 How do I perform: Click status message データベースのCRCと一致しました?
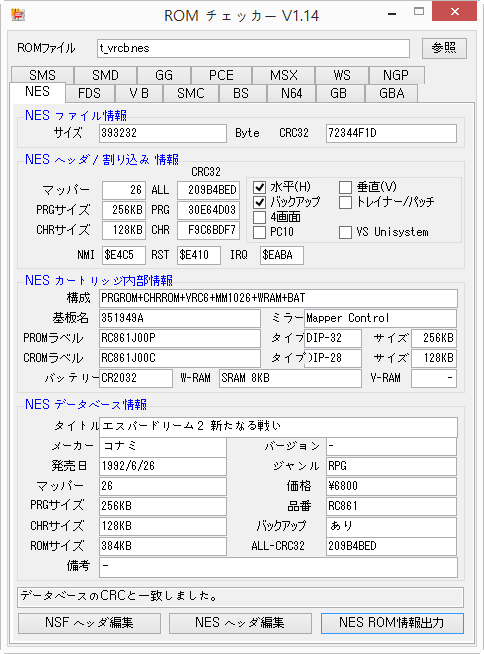(240, 597)
